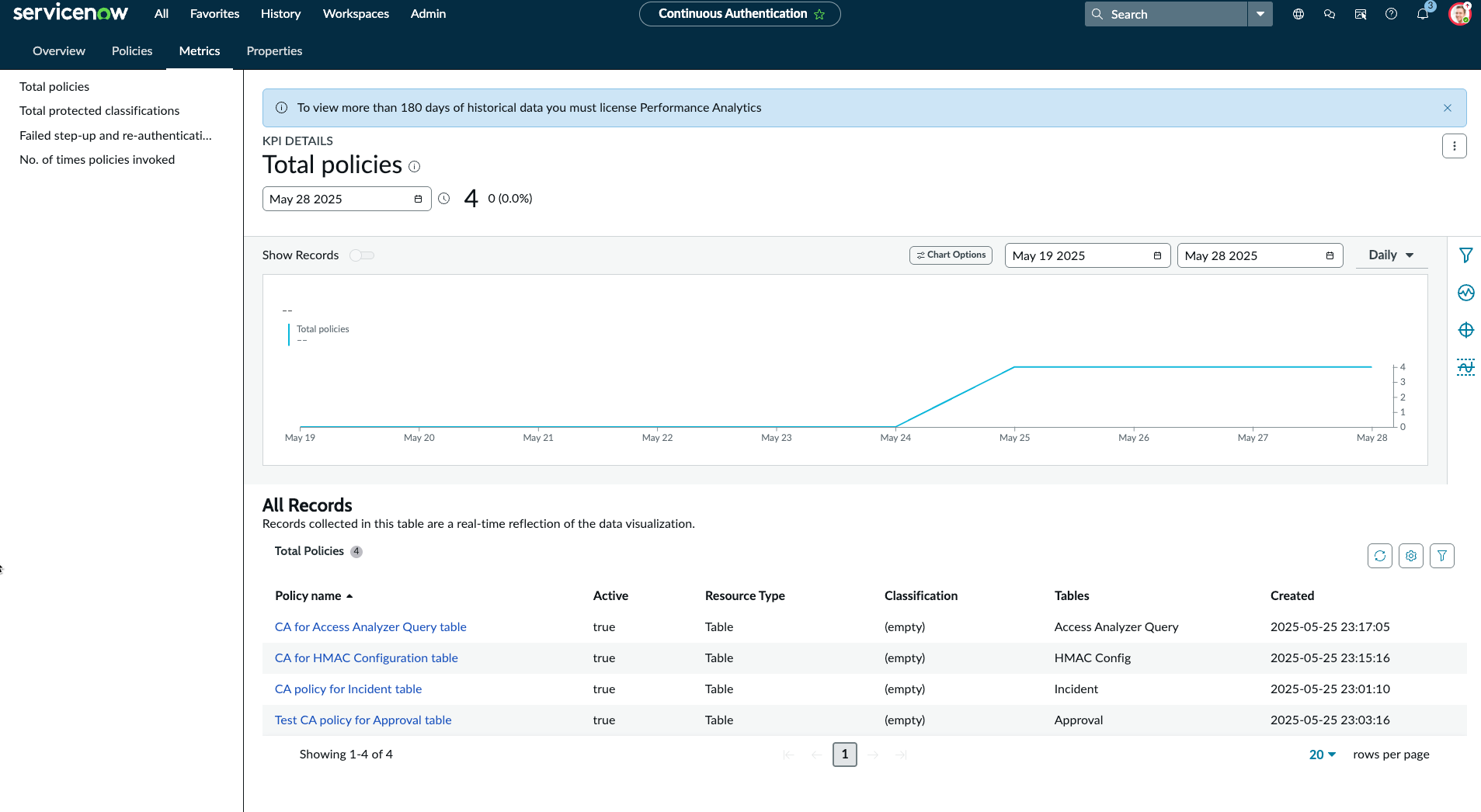The width and height of the screenshot is (1481, 812).
Task: Open the sidebar panel icon in header
Action: pos(1361,14)
